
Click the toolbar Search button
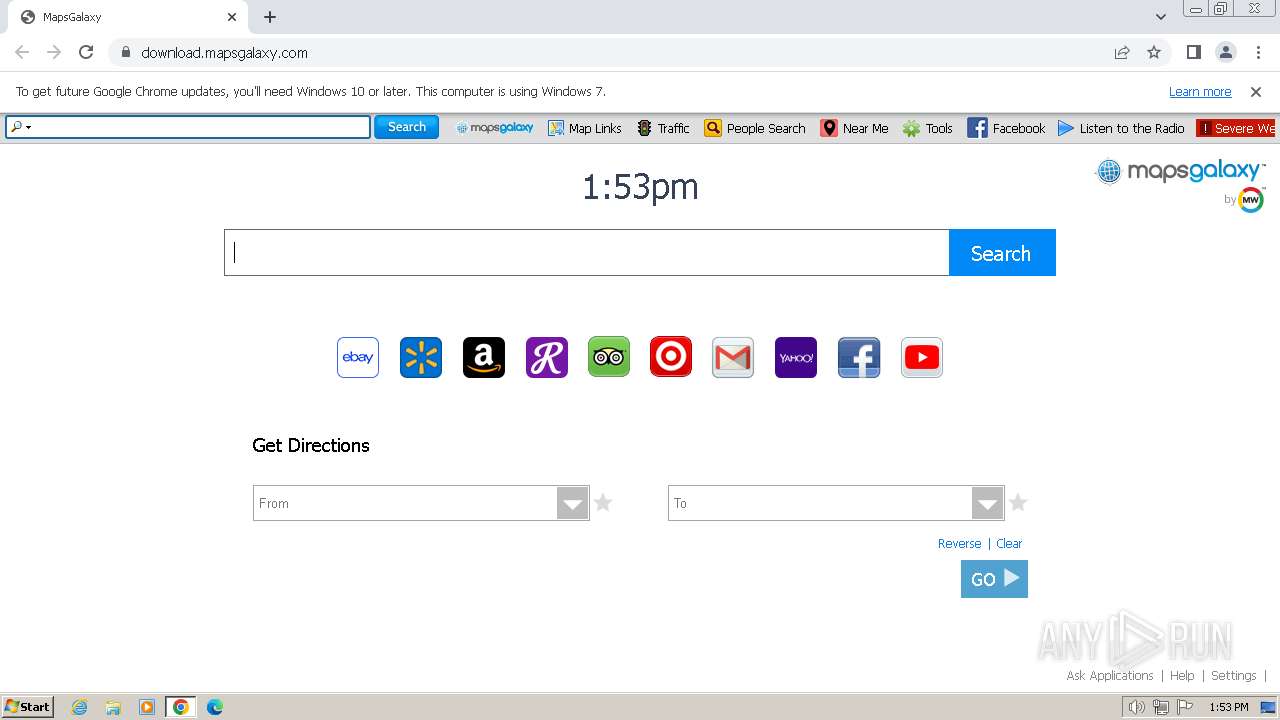pos(407,127)
